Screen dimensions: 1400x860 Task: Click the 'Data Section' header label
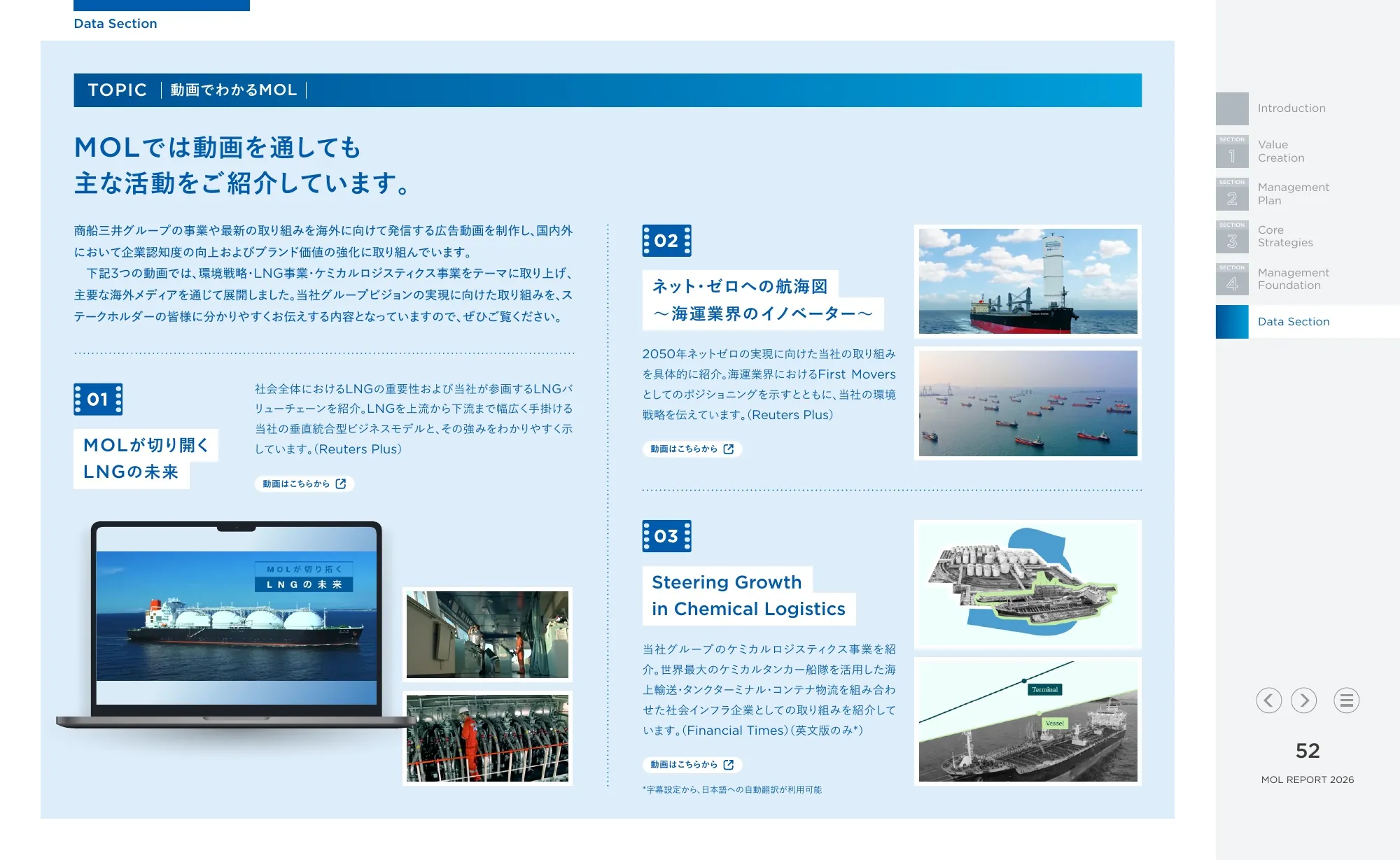(x=115, y=24)
